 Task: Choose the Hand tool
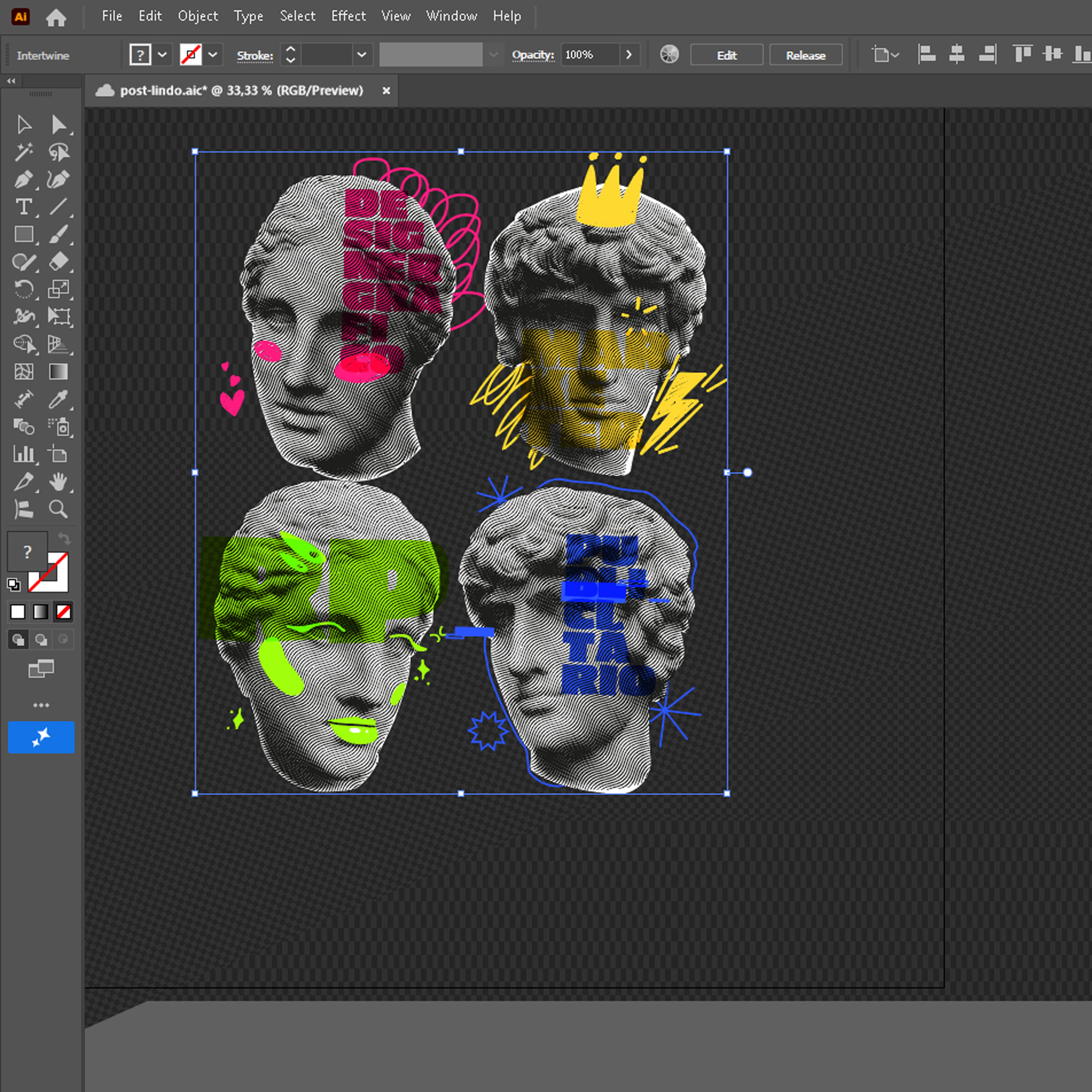click(59, 482)
